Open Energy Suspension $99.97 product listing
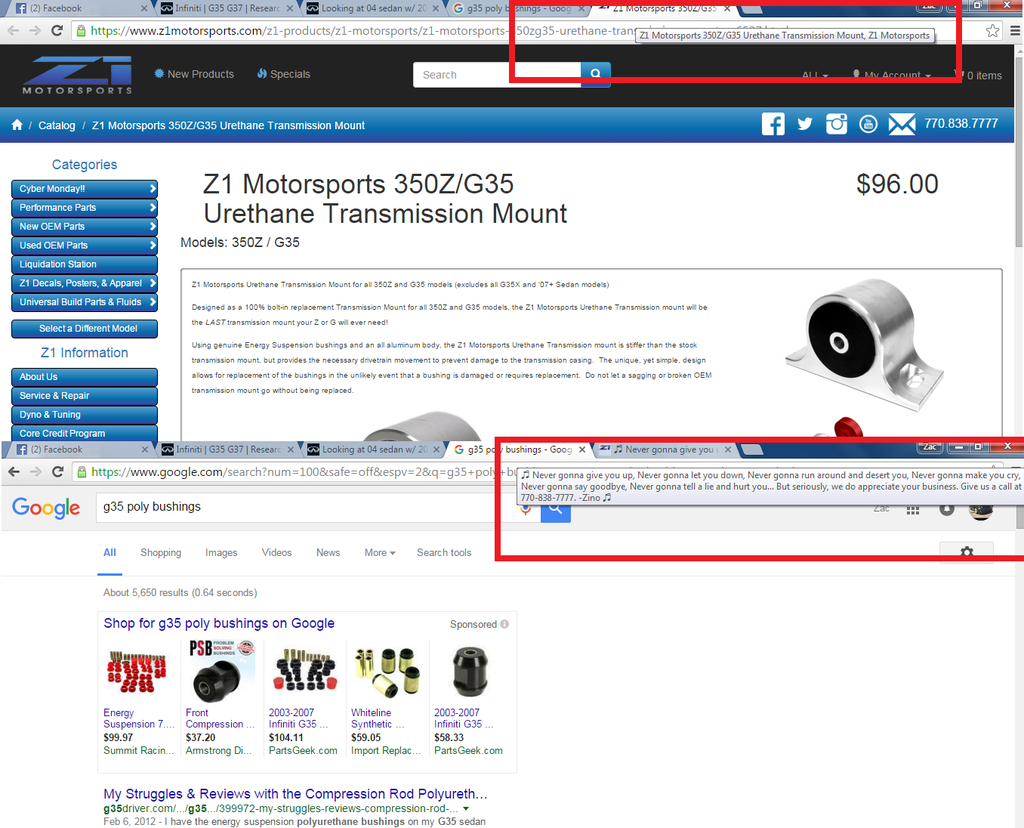 (138, 699)
